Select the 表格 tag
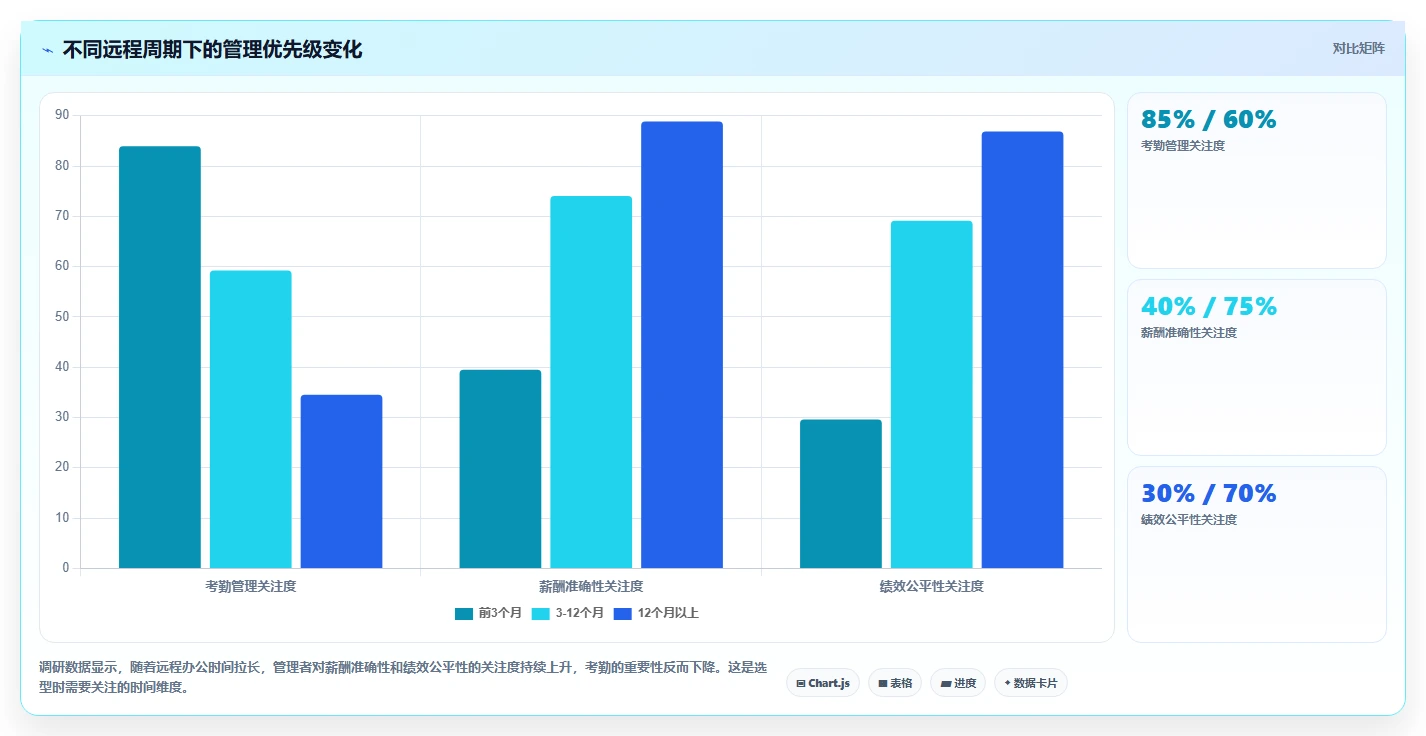 tap(895, 683)
